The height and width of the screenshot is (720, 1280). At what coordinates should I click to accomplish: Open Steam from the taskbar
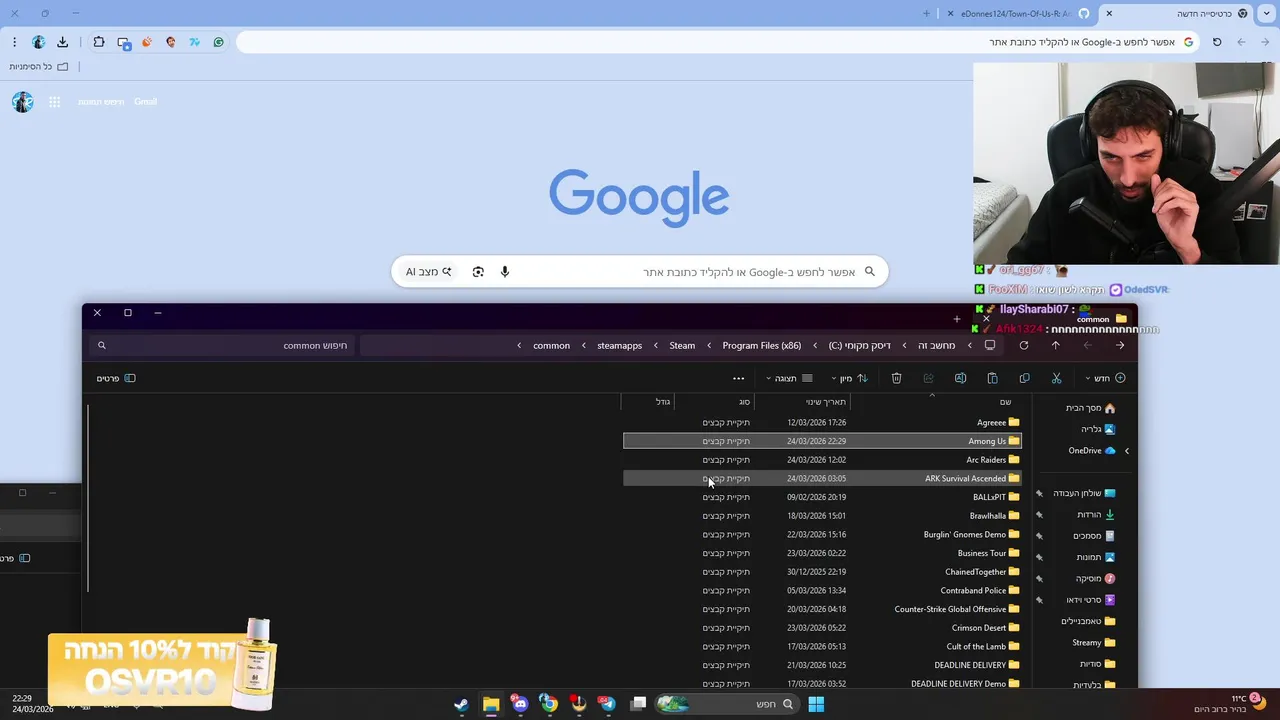coord(461,704)
